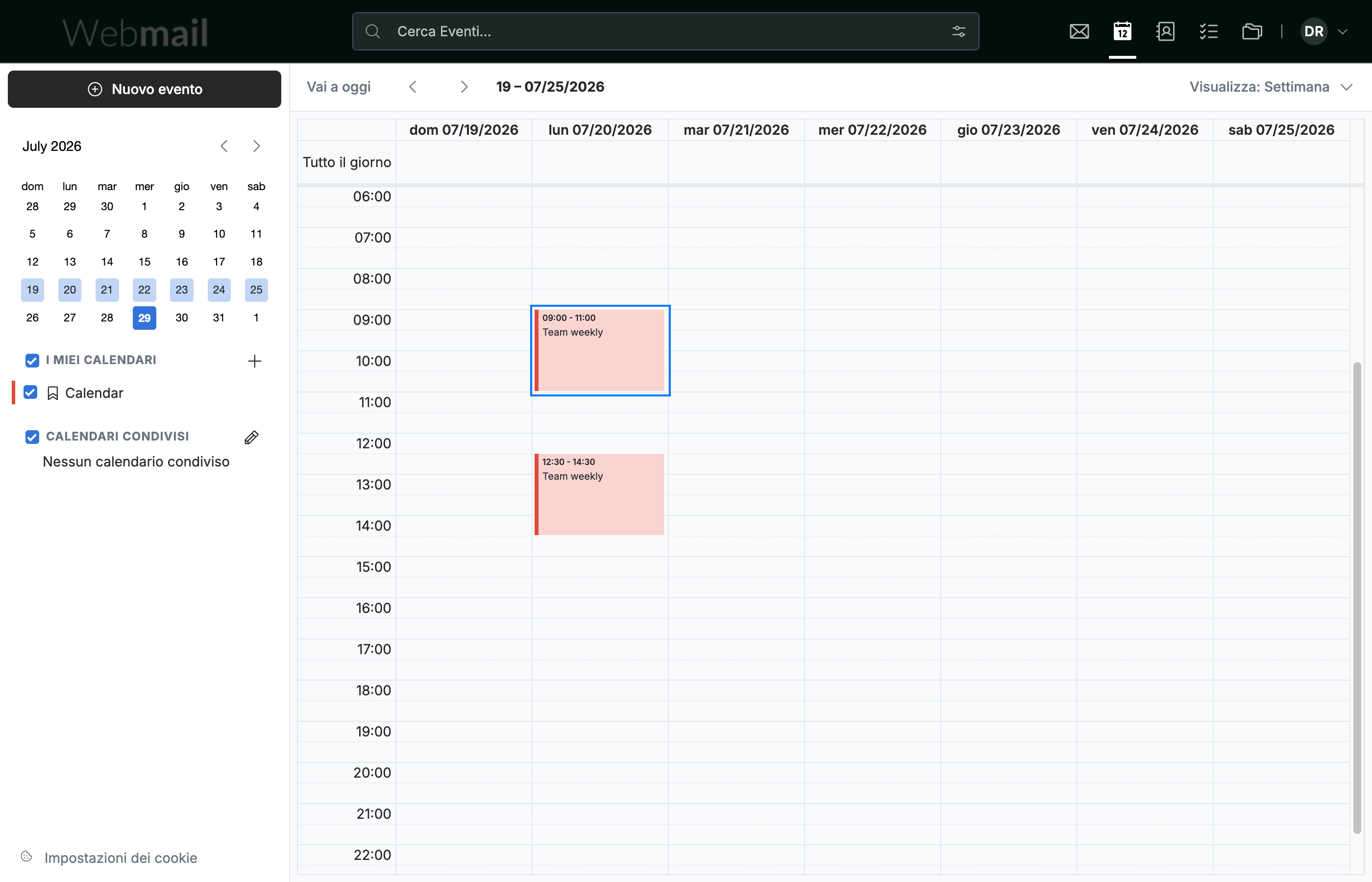This screenshot has width=1372, height=882.
Task: Open the 12:30 - 14:30 Team weekly event
Action: (600, 494)
